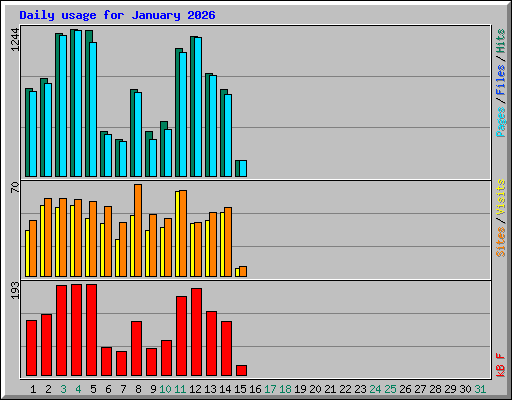Click day 26 on the x-axis

click(x=405, y=389)
